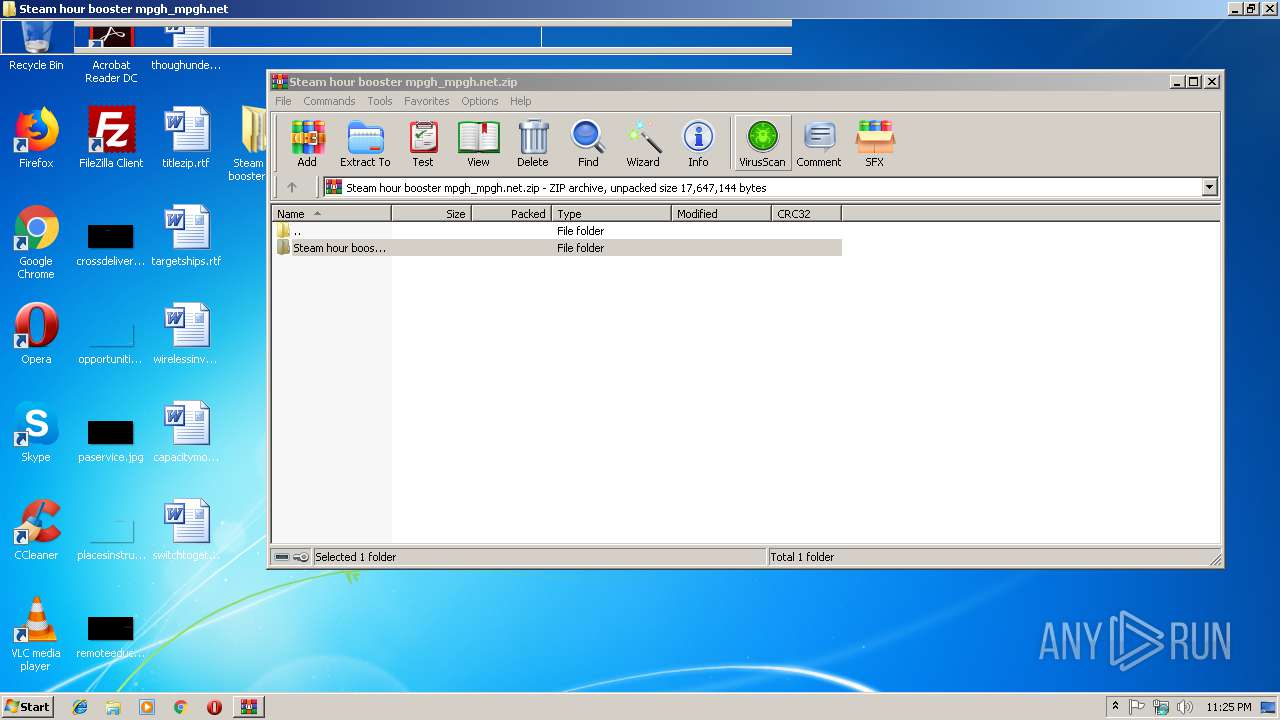This screenshot has height=720, width=1280.
Task: Select FileZilla Client desktop shortcut
Action: pyautogui.click(x=111, y=138)
